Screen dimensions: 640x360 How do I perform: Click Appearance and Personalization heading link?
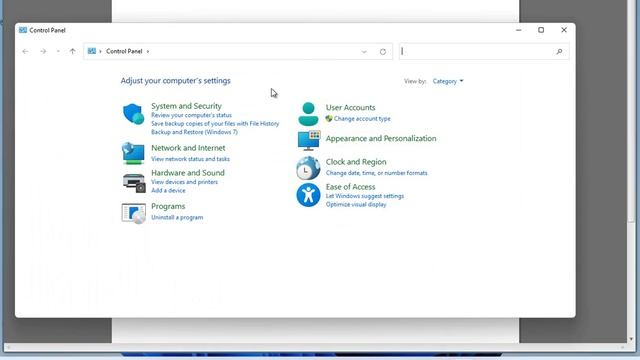click(381, 138)
